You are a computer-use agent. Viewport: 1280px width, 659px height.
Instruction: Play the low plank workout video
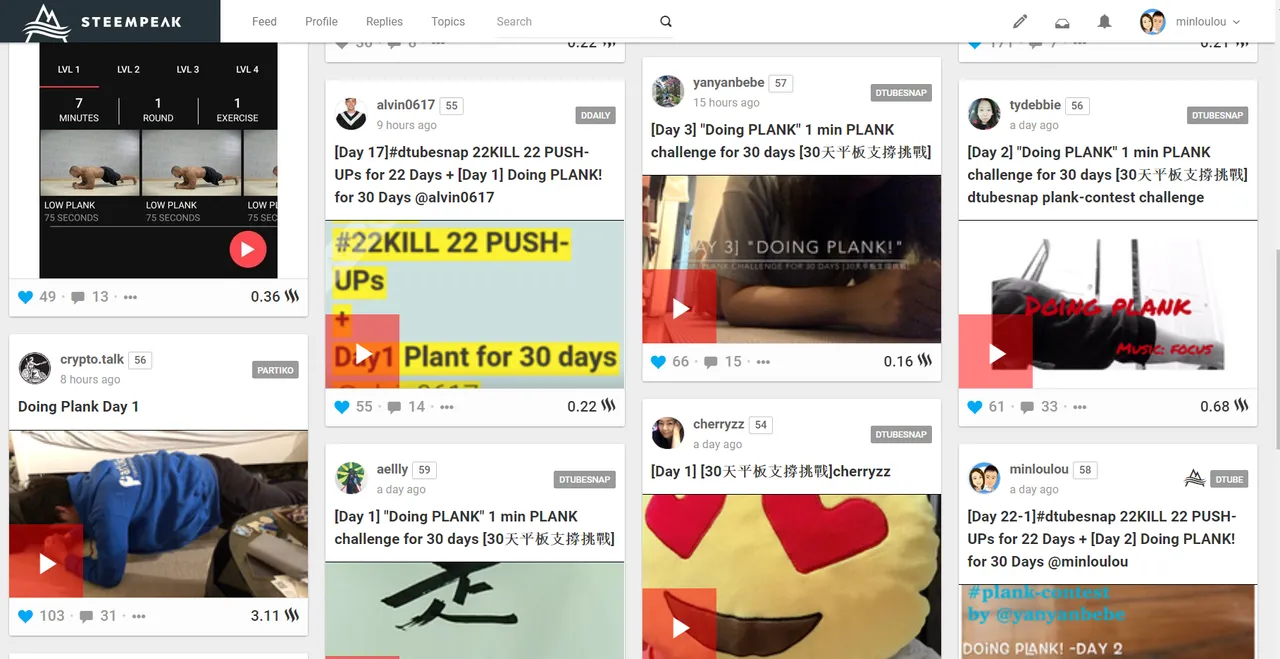[x=247, y=249]
